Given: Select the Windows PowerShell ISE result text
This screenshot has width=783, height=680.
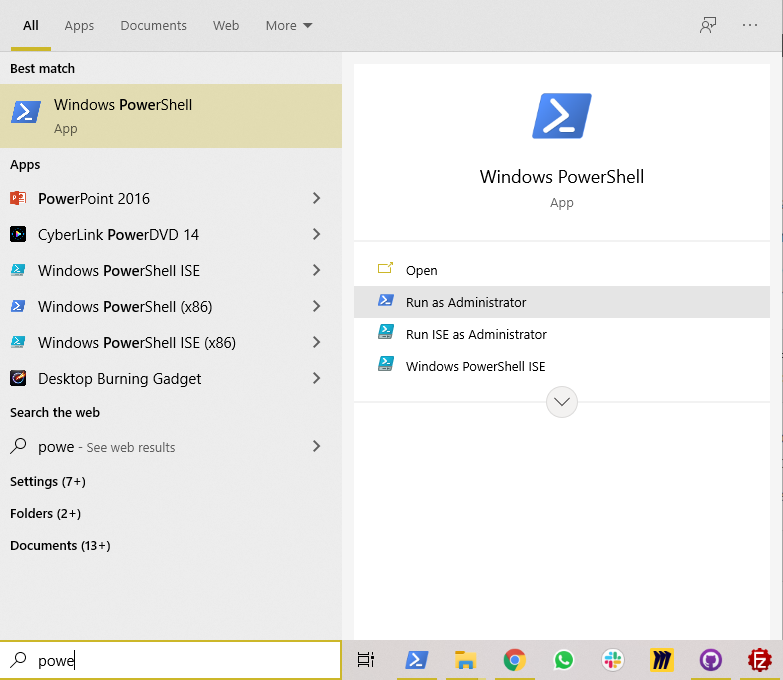Looking at the screenshot, I should tap(119, 271).
